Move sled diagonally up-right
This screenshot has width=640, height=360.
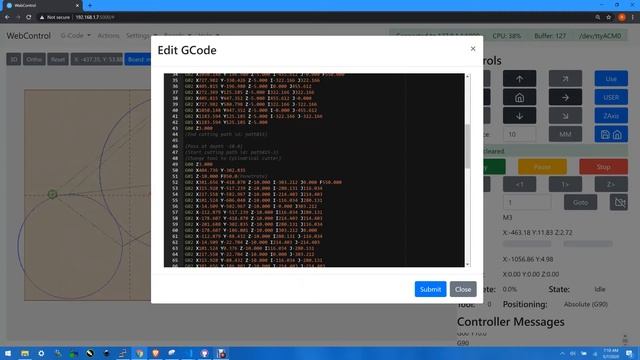point(565,79)
